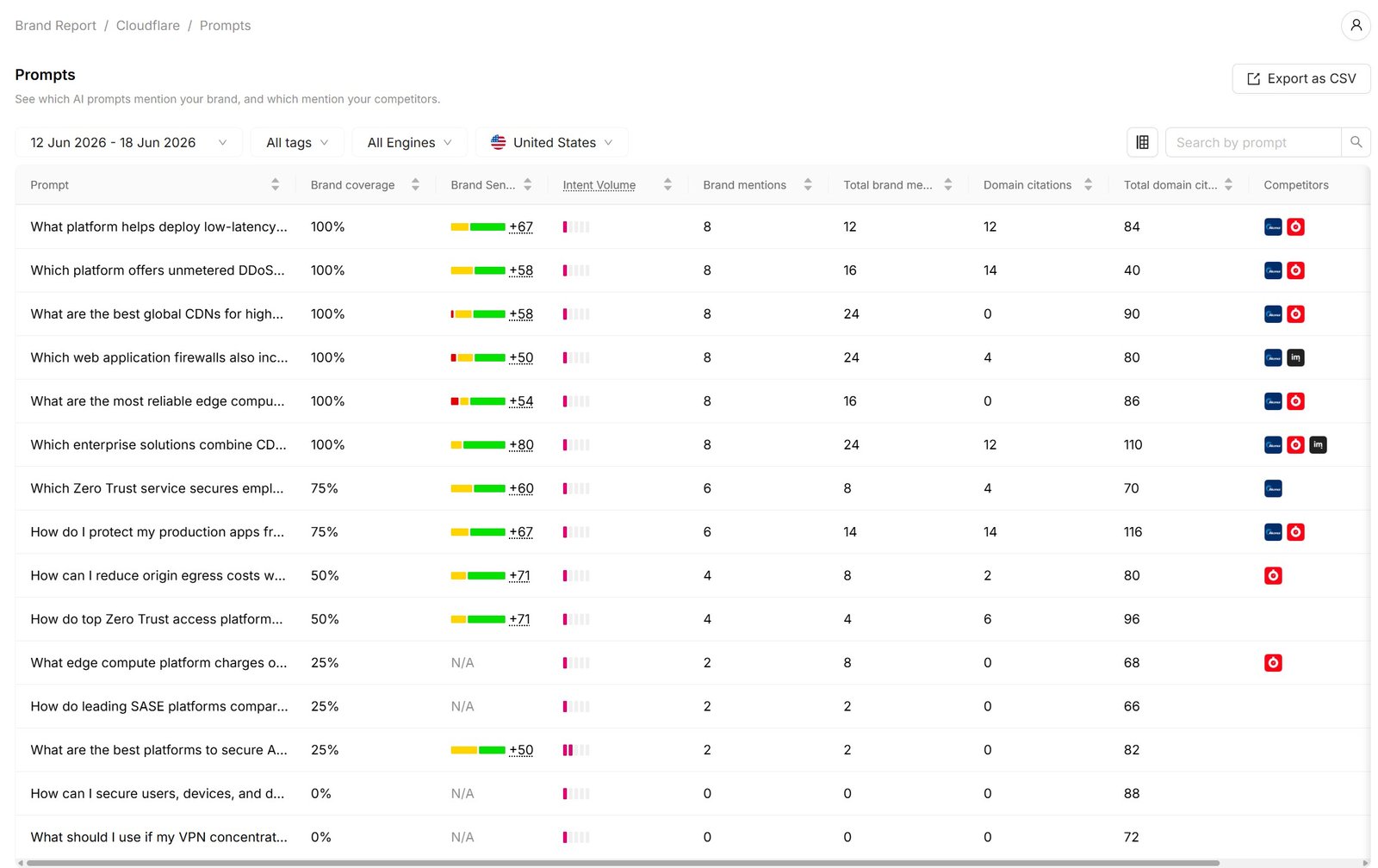Open prompt 'What are the most reliable edge compu...'
This screenshot has height=868, width=1378.
pyautogui.click(x=158, y=401)
